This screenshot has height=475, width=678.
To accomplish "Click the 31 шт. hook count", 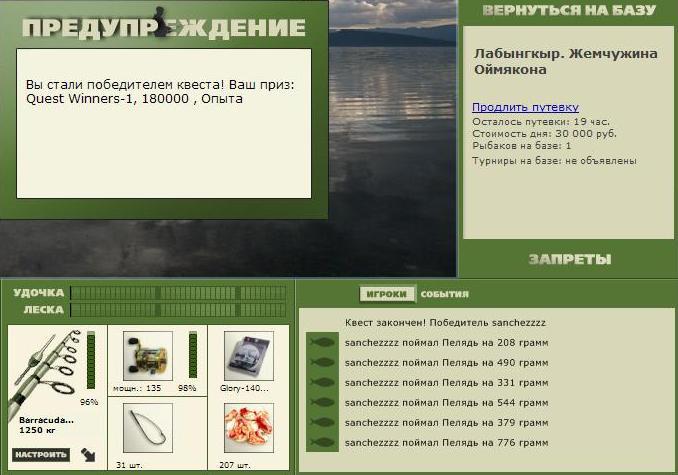I will pyautogui.click(x=128, y=465).
